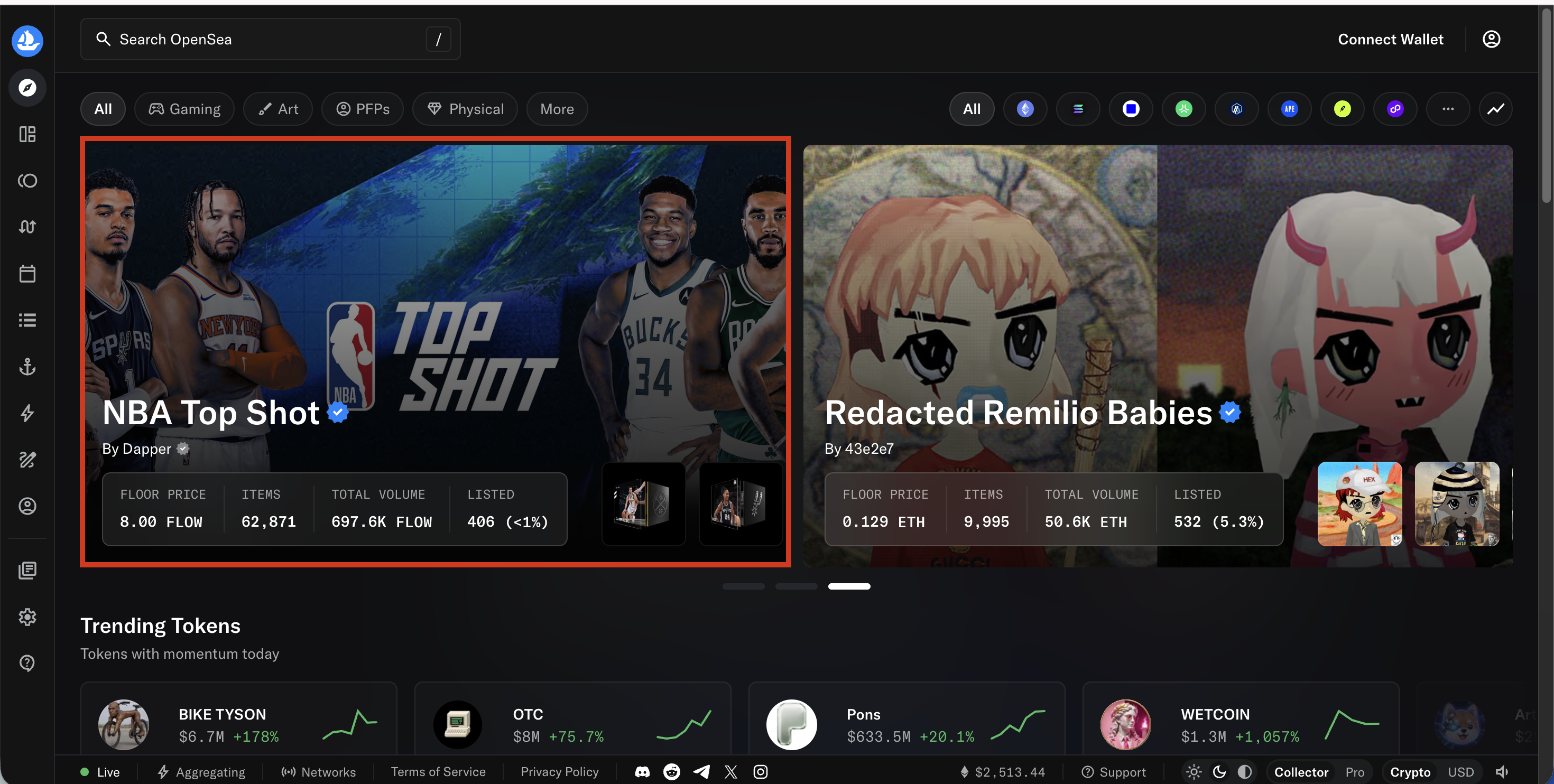Expand more chains with three dots button
Screen dimensions: 1554x784
(x=1448, y=109)
